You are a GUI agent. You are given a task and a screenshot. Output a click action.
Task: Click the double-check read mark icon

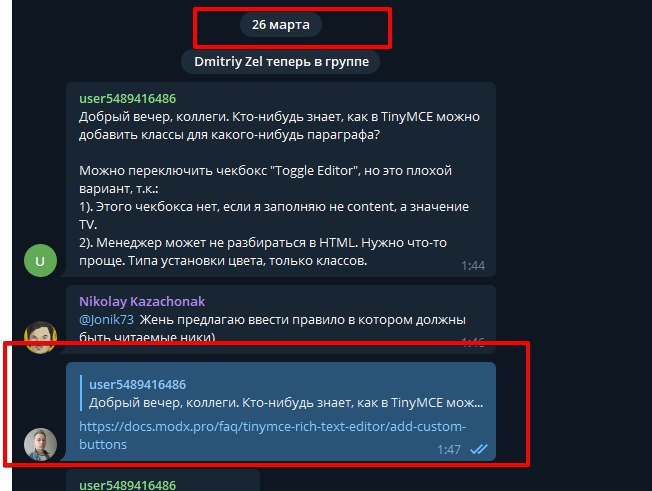tap(479, 449)
